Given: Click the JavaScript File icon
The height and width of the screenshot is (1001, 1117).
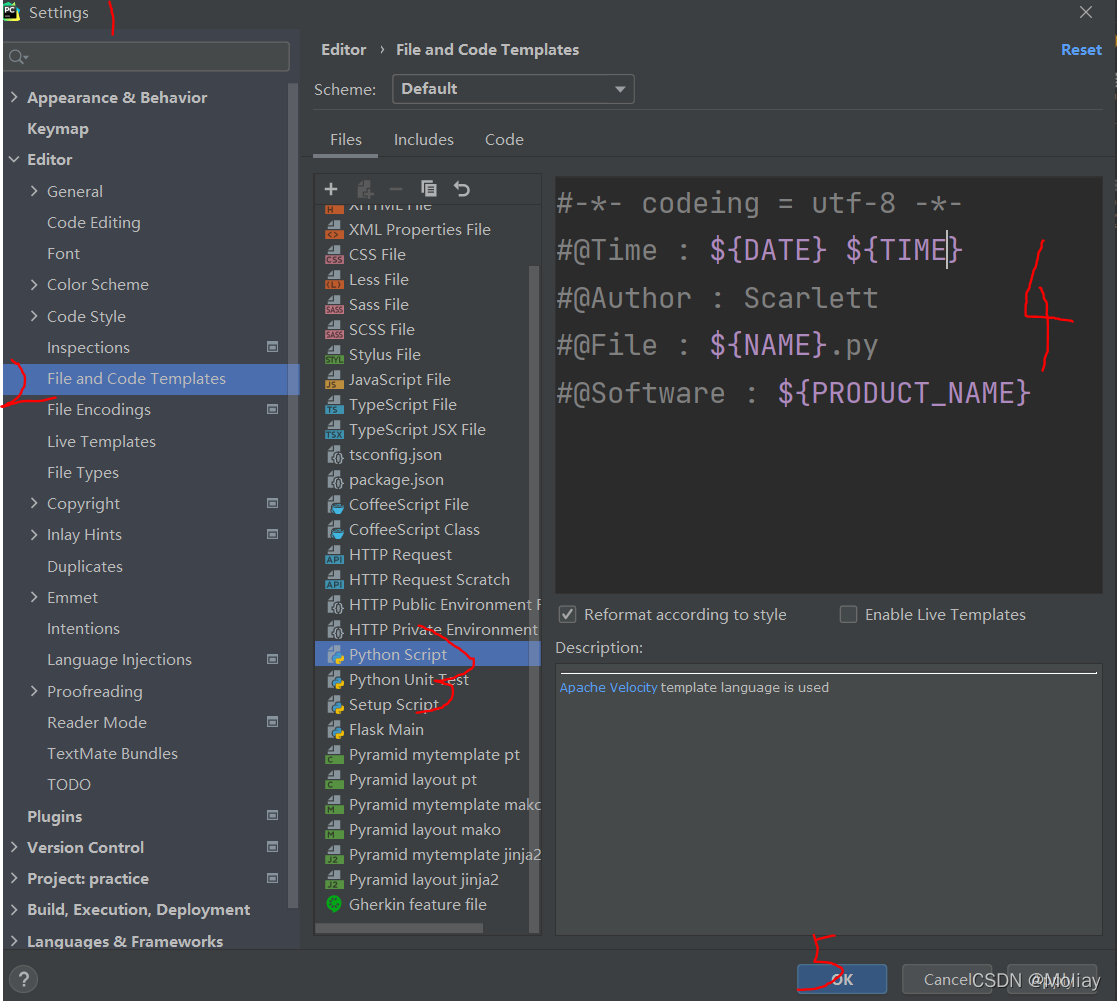Looking at the screenshot, I should pos(334,380).
